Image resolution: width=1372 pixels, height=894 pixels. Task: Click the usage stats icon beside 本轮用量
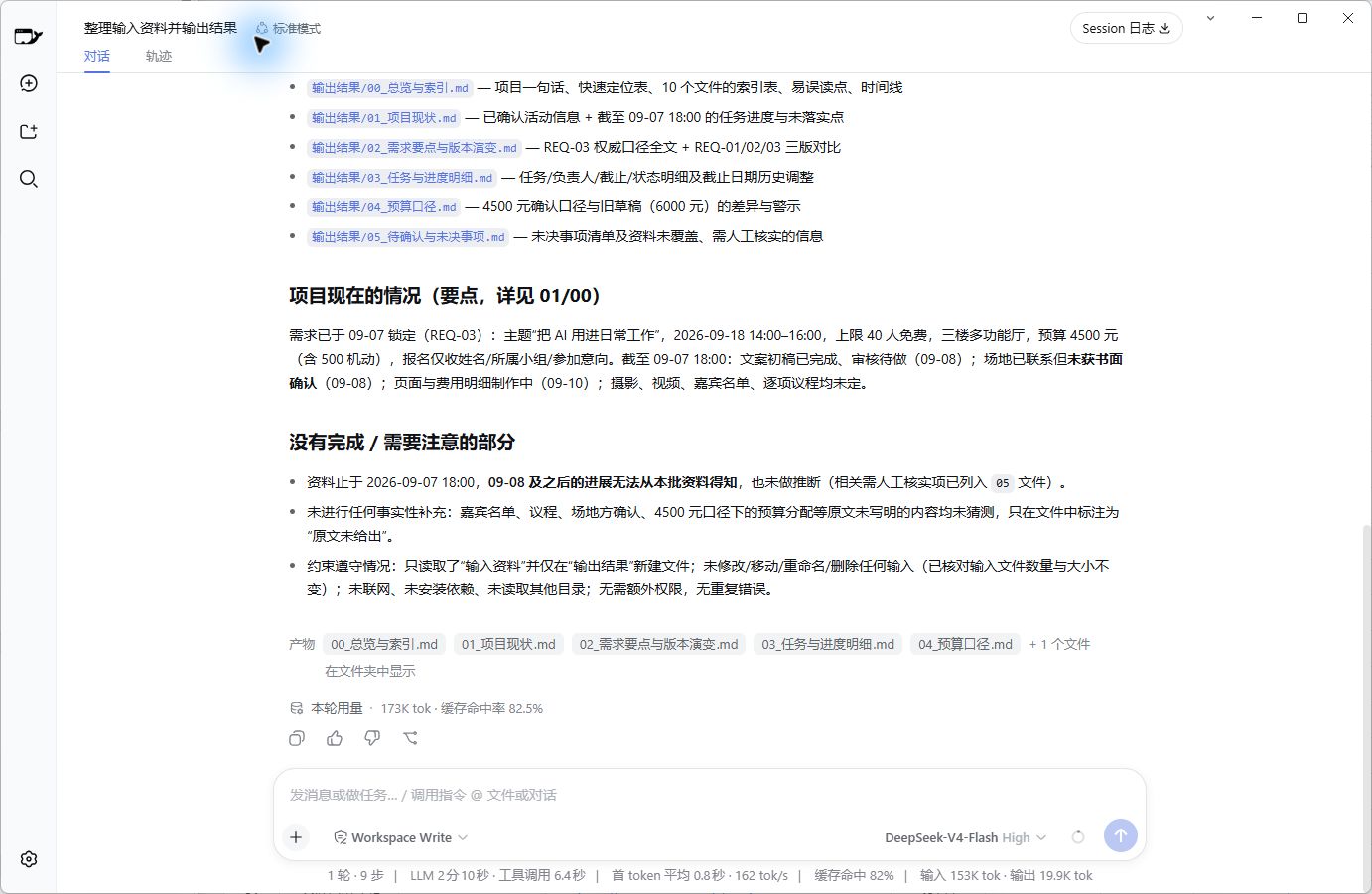(296, 708)
